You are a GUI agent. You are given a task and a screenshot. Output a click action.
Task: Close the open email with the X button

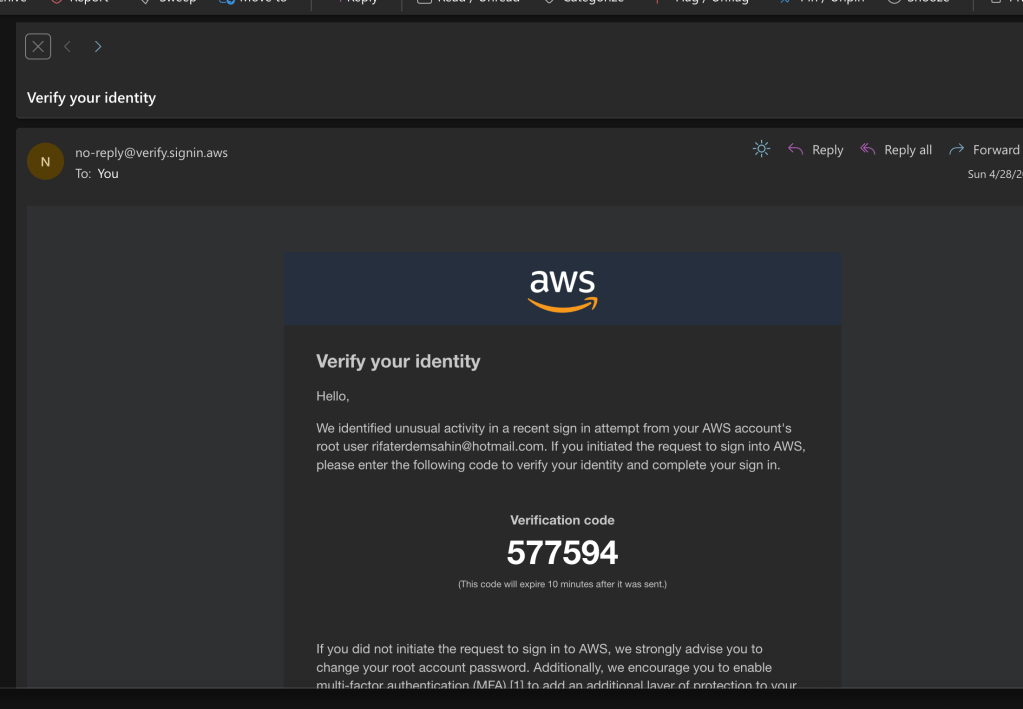[x=38, y=46]
